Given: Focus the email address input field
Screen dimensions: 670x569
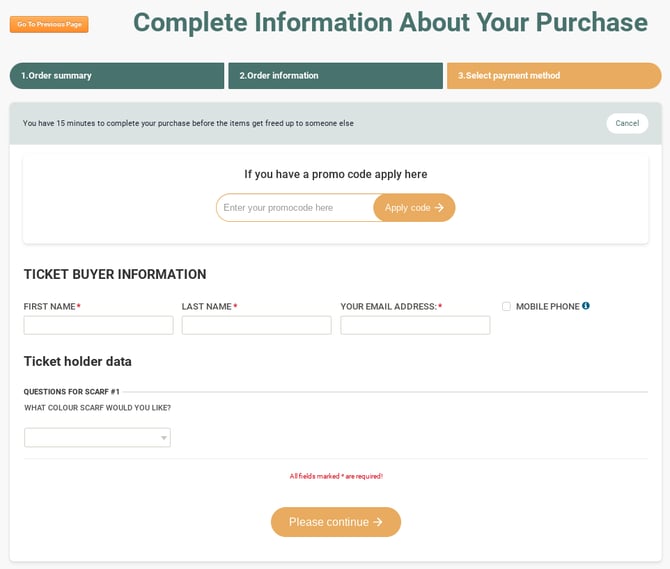Looking at the screenshot, I should [x=415, y=325].
